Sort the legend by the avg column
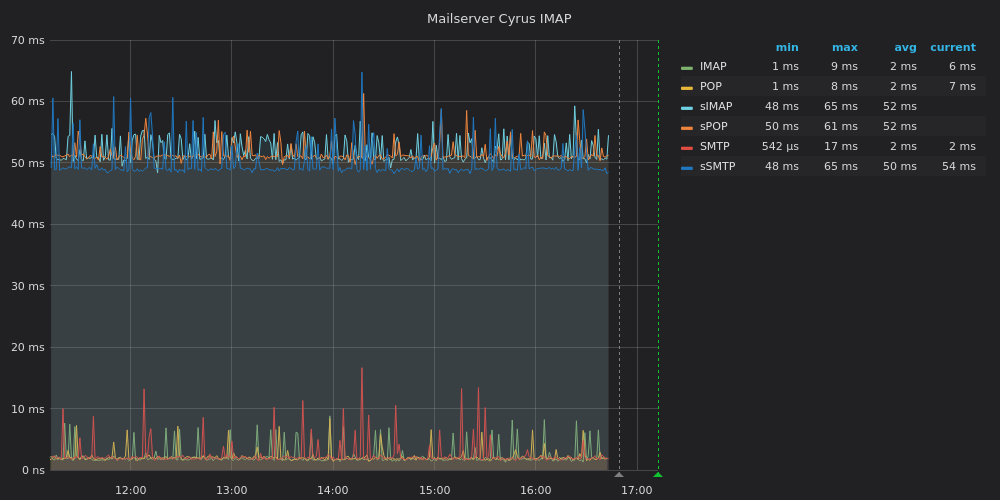This screenshot has width=1000, height=500. 905,47
